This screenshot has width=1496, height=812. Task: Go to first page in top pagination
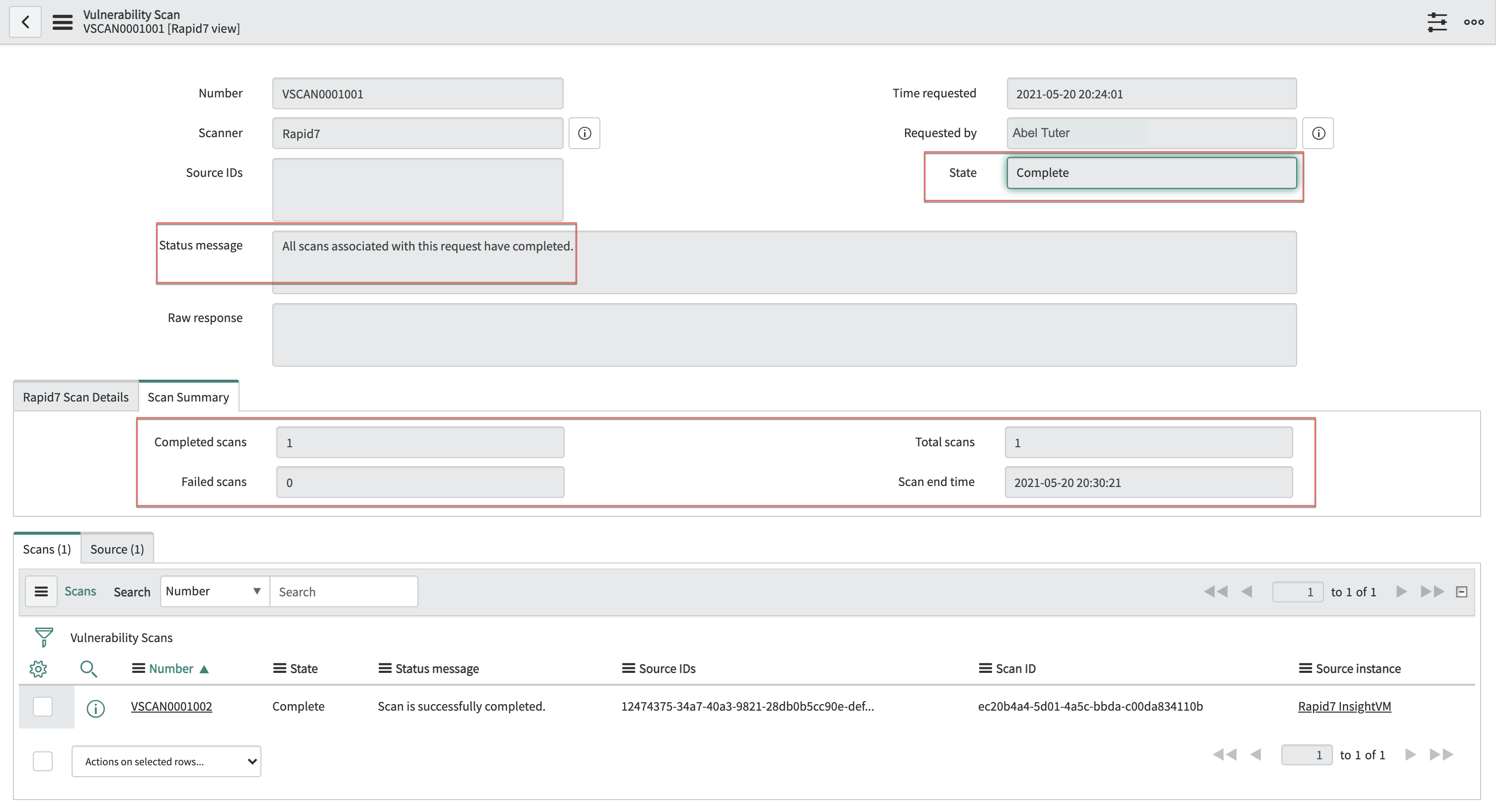[x=1216, y=591]
